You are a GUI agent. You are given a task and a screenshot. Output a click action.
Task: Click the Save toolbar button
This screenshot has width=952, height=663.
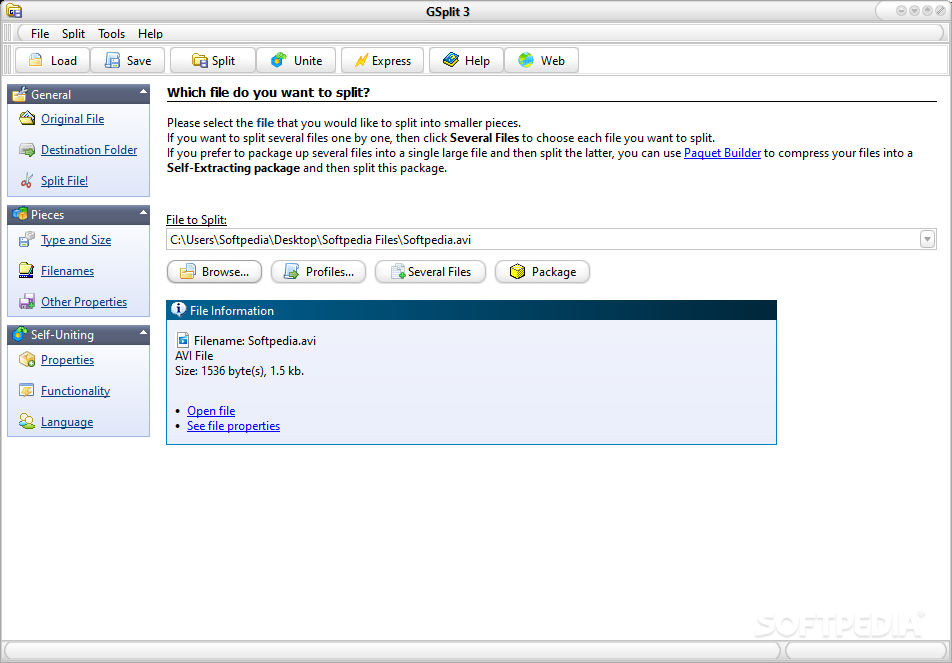point(128,60)
